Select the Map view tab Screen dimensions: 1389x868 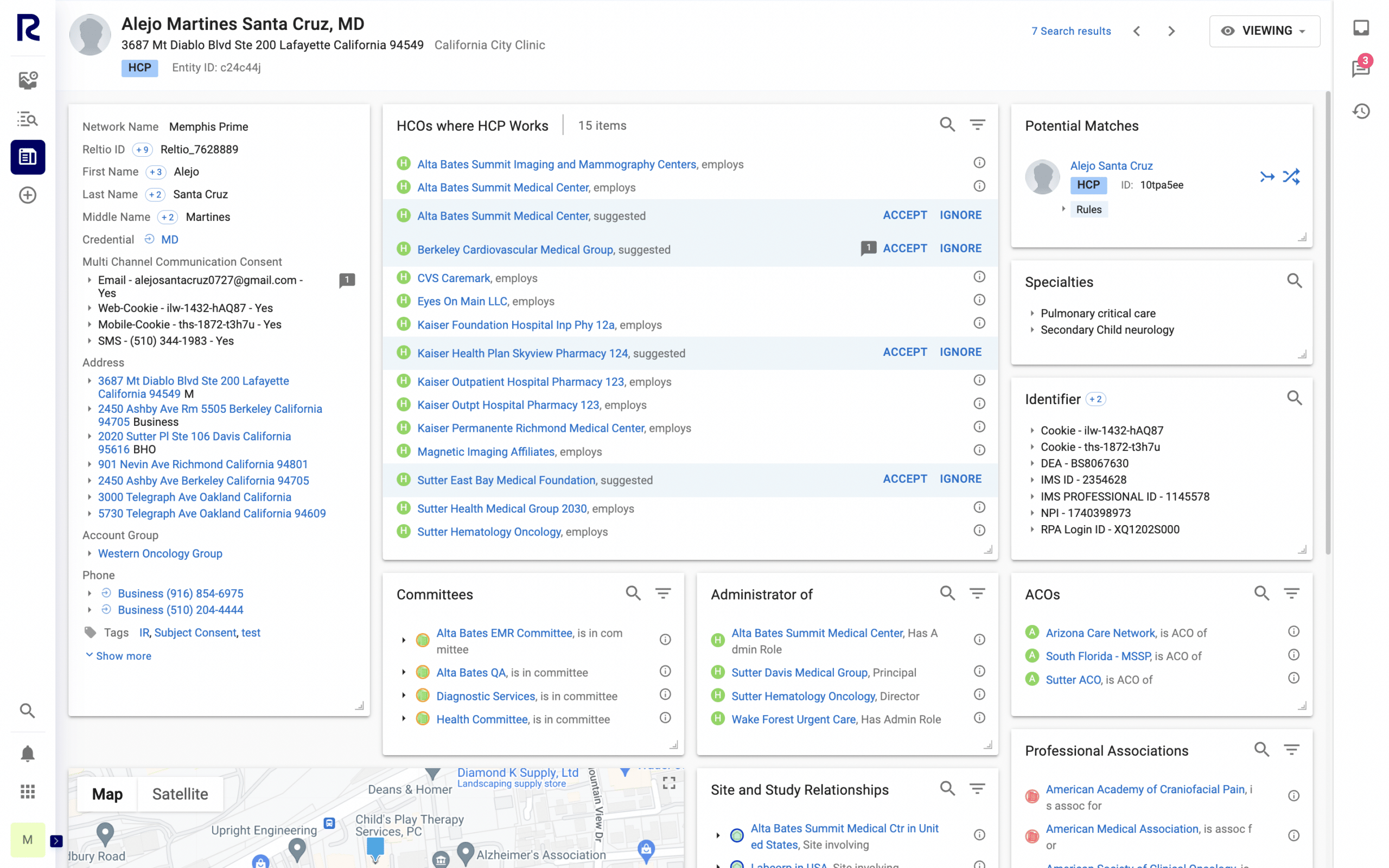tap(107, 794)
